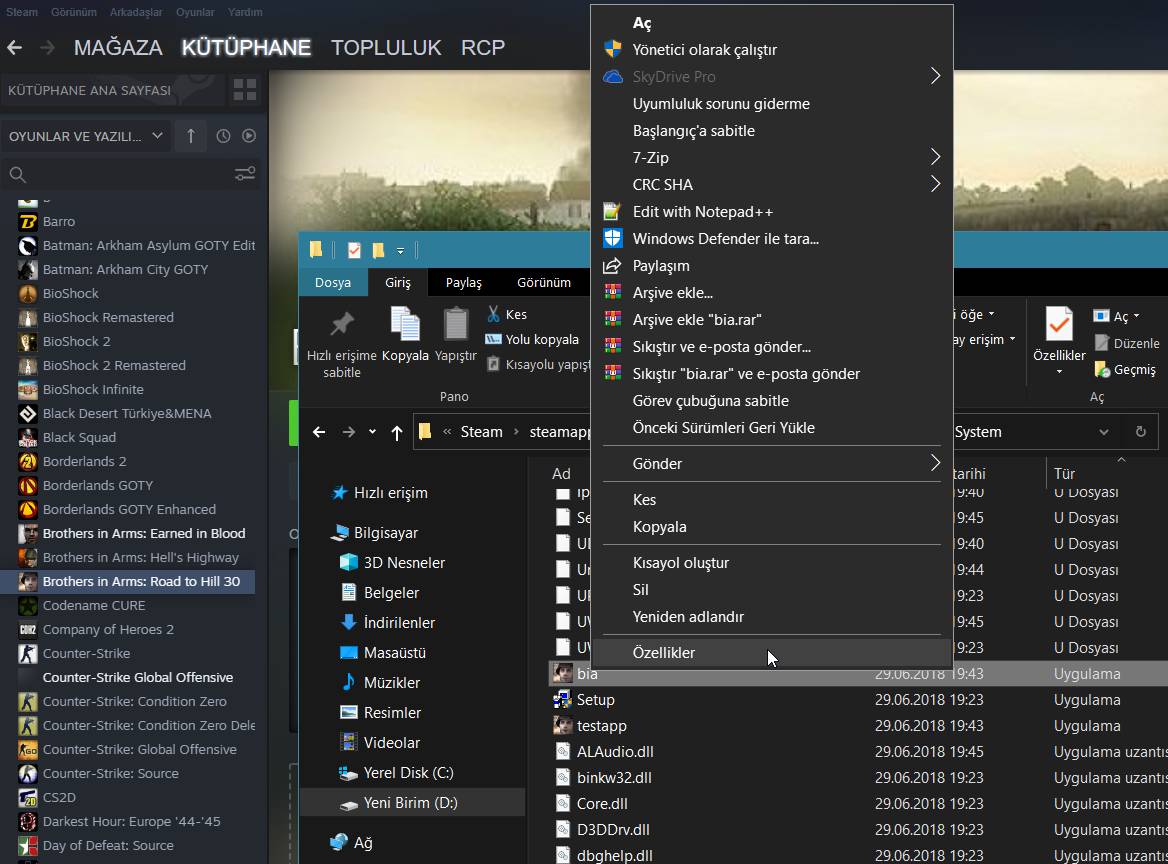Open Dosya tab in Explorer
Viewport: 1168px width, 864px height.
tap(333, 283)
